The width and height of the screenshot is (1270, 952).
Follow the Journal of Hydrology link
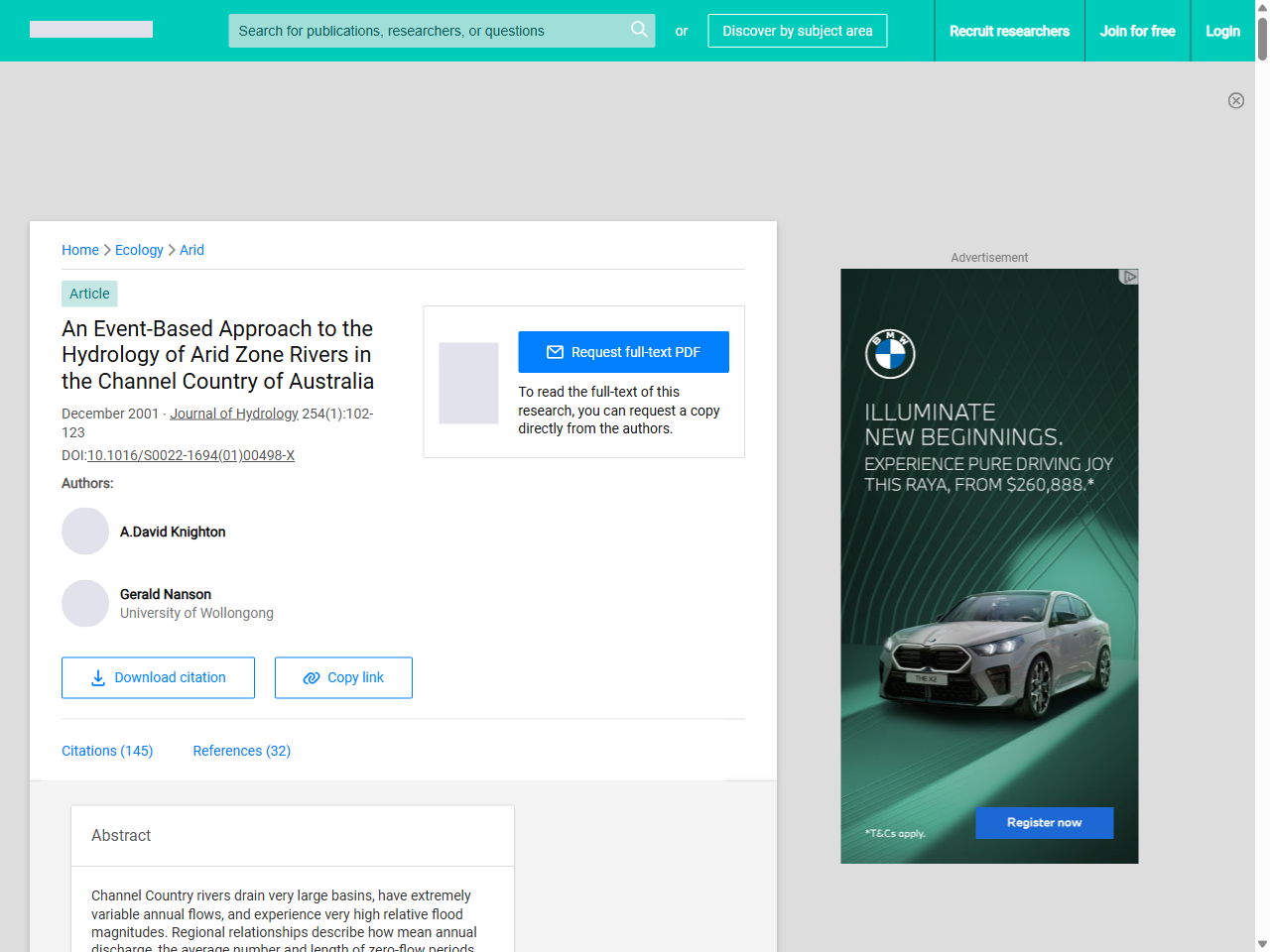point(234,414)
